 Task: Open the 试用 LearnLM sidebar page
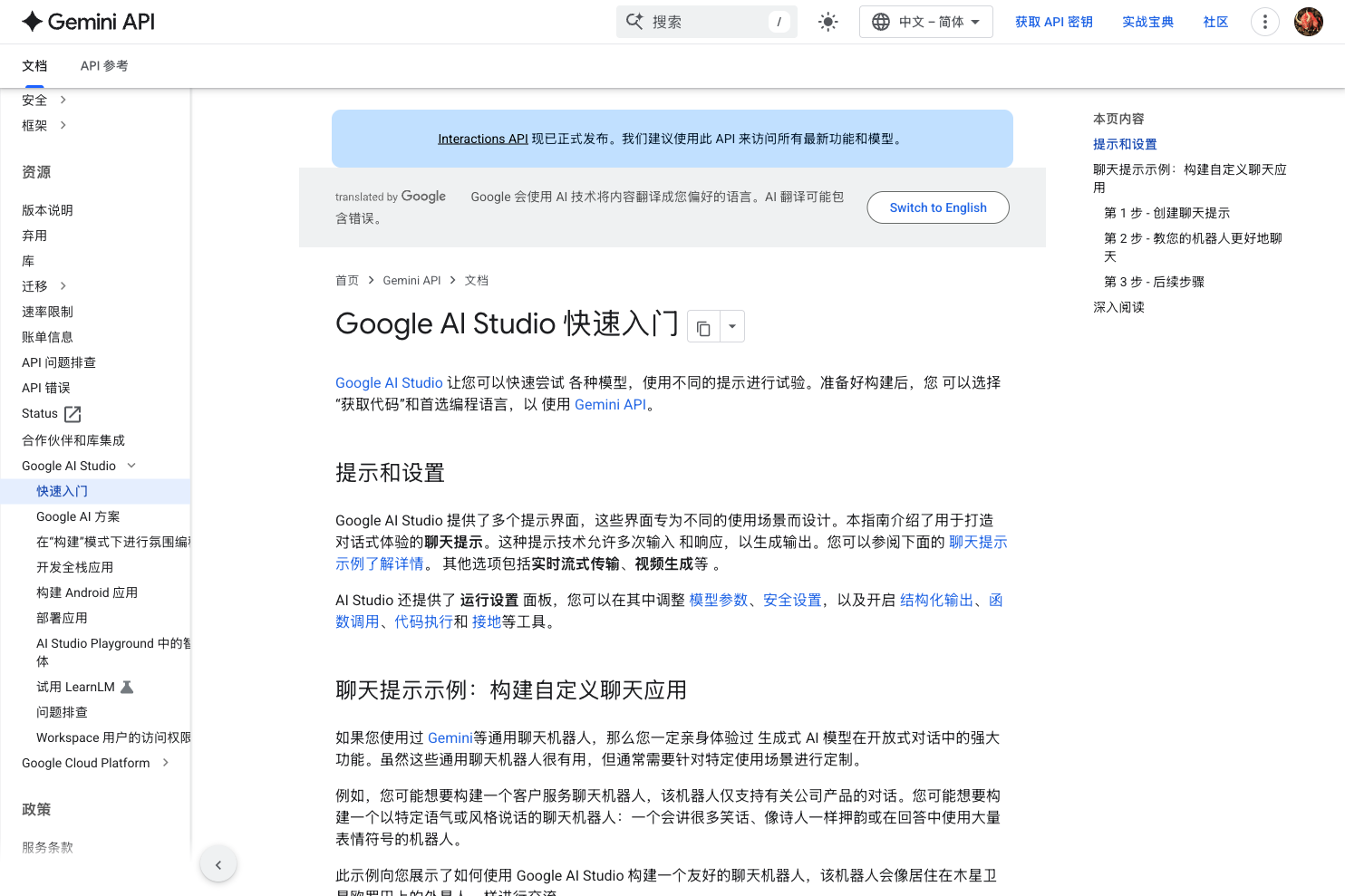click(x=85, y=687)
